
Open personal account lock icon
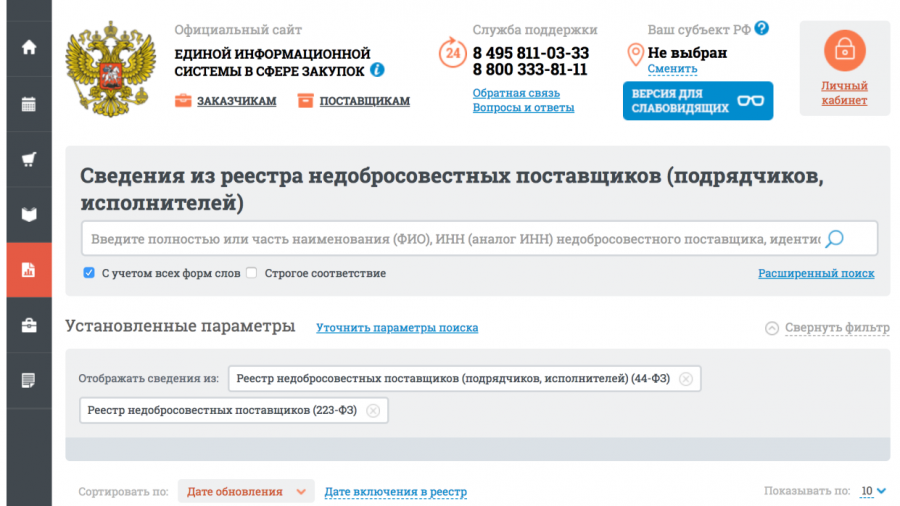point(845,50)
